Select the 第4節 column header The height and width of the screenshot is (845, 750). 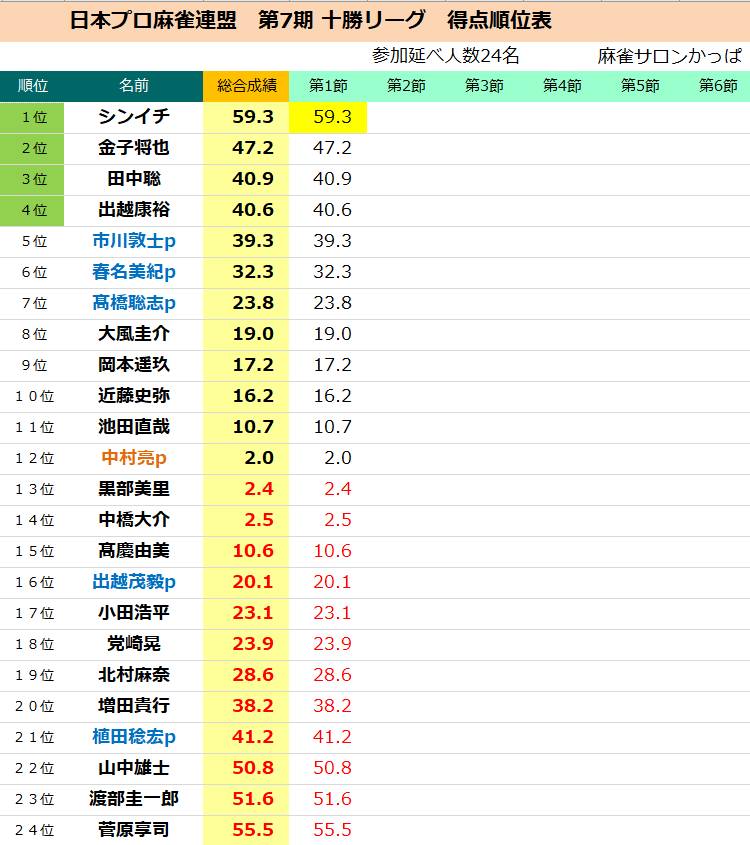point(562,86)
